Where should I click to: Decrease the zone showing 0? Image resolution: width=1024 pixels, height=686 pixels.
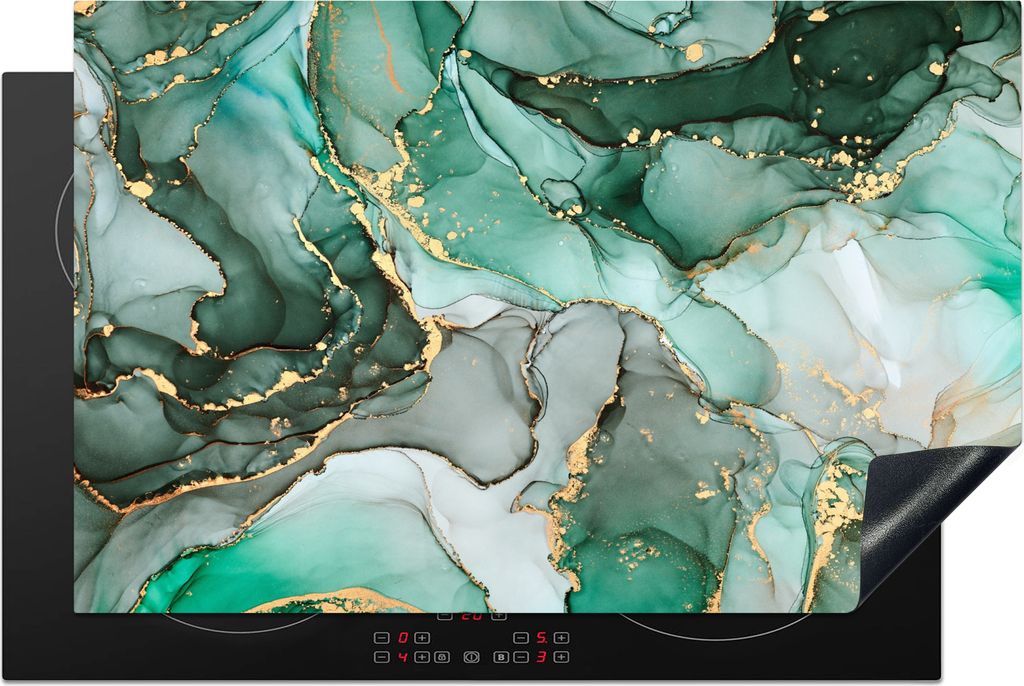(382, 638)
